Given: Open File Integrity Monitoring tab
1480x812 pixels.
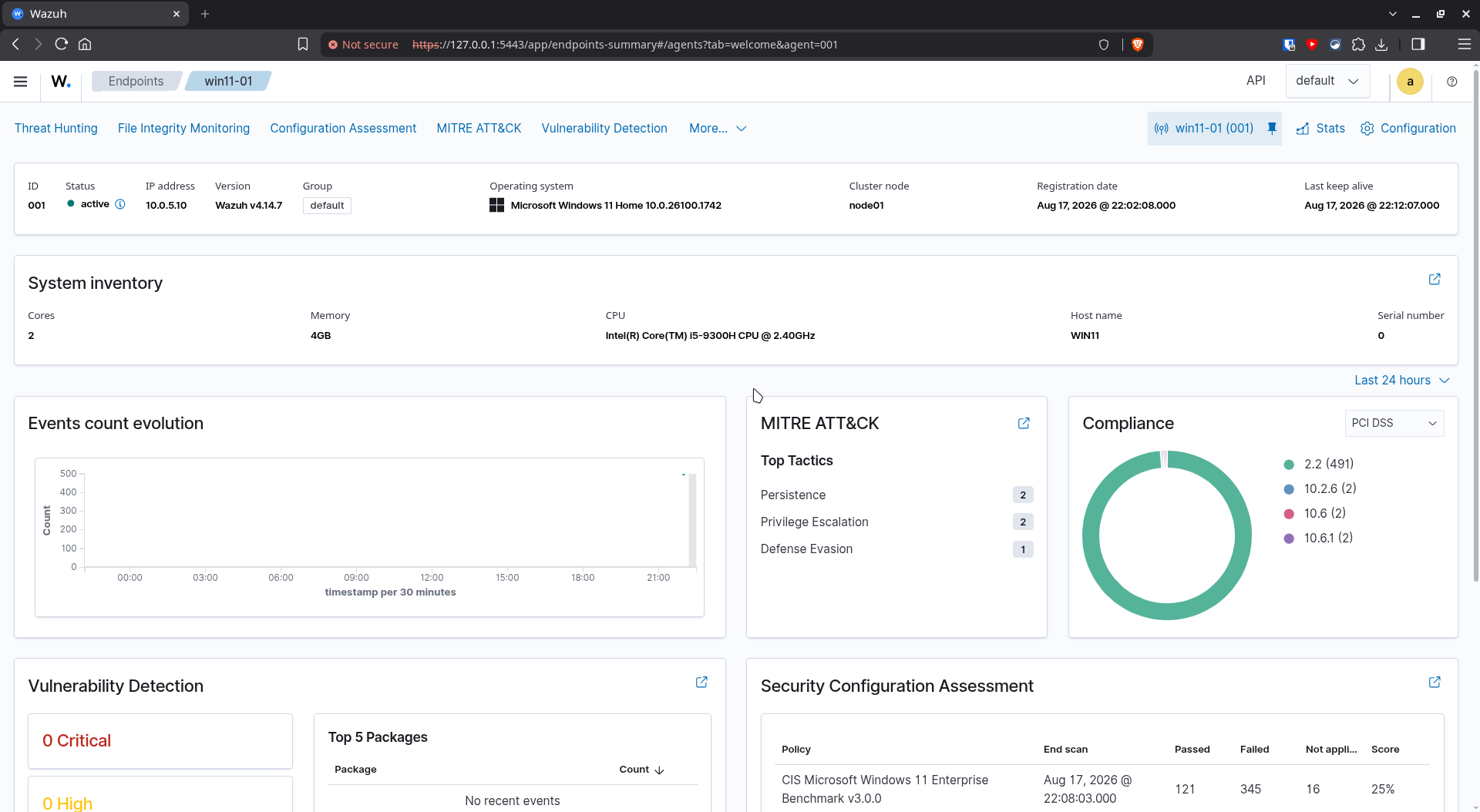Looking at the screenshot, I should pyautogui.click(x=183, y=129).
